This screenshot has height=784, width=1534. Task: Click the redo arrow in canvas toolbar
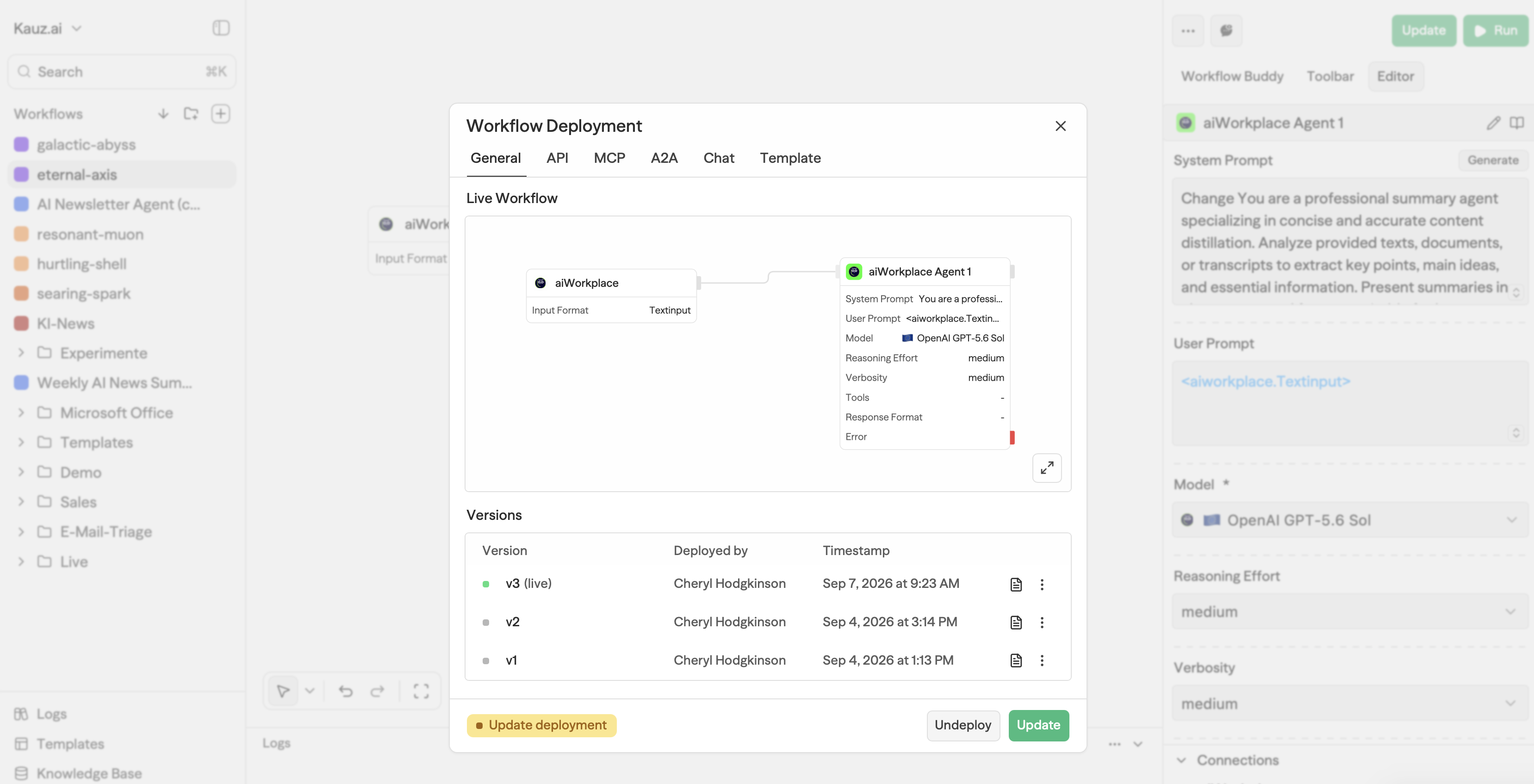tap(377, 691)
